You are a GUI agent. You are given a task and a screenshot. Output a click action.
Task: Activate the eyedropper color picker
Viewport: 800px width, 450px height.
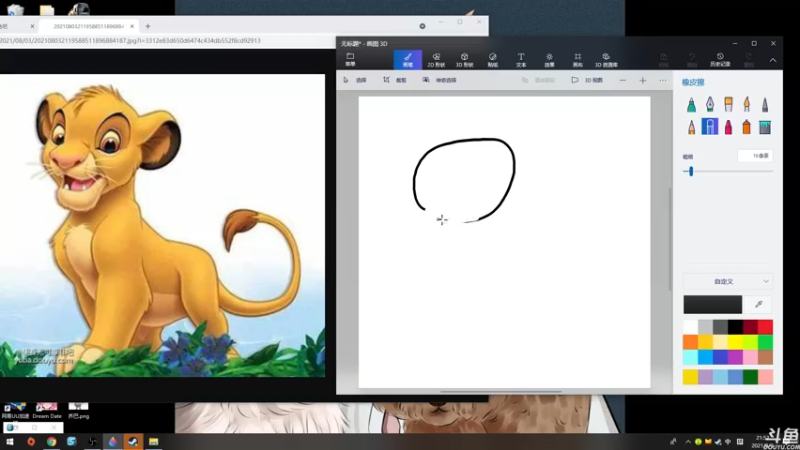(759, 305)
